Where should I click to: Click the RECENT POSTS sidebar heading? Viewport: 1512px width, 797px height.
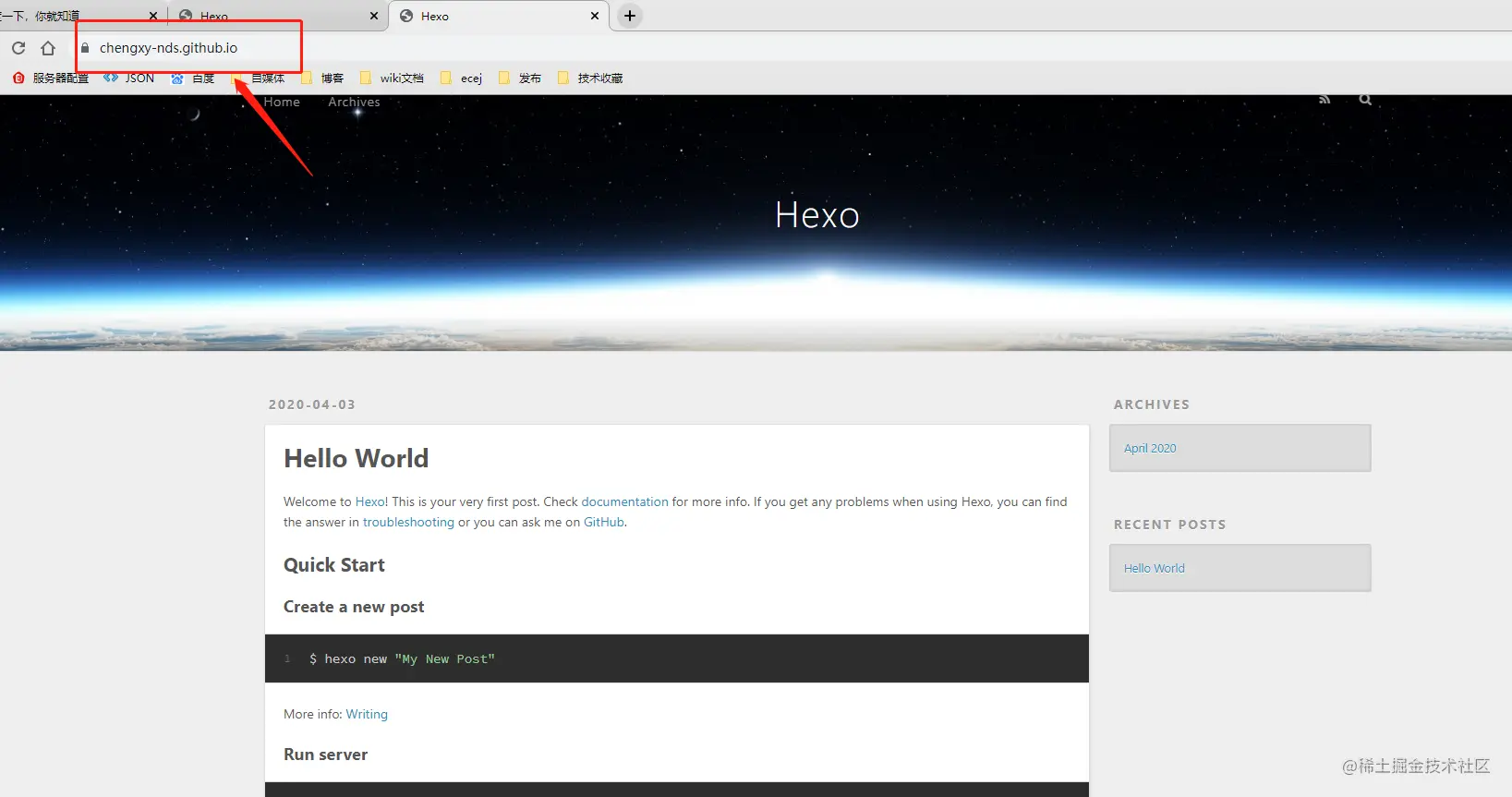(1170, 525)
